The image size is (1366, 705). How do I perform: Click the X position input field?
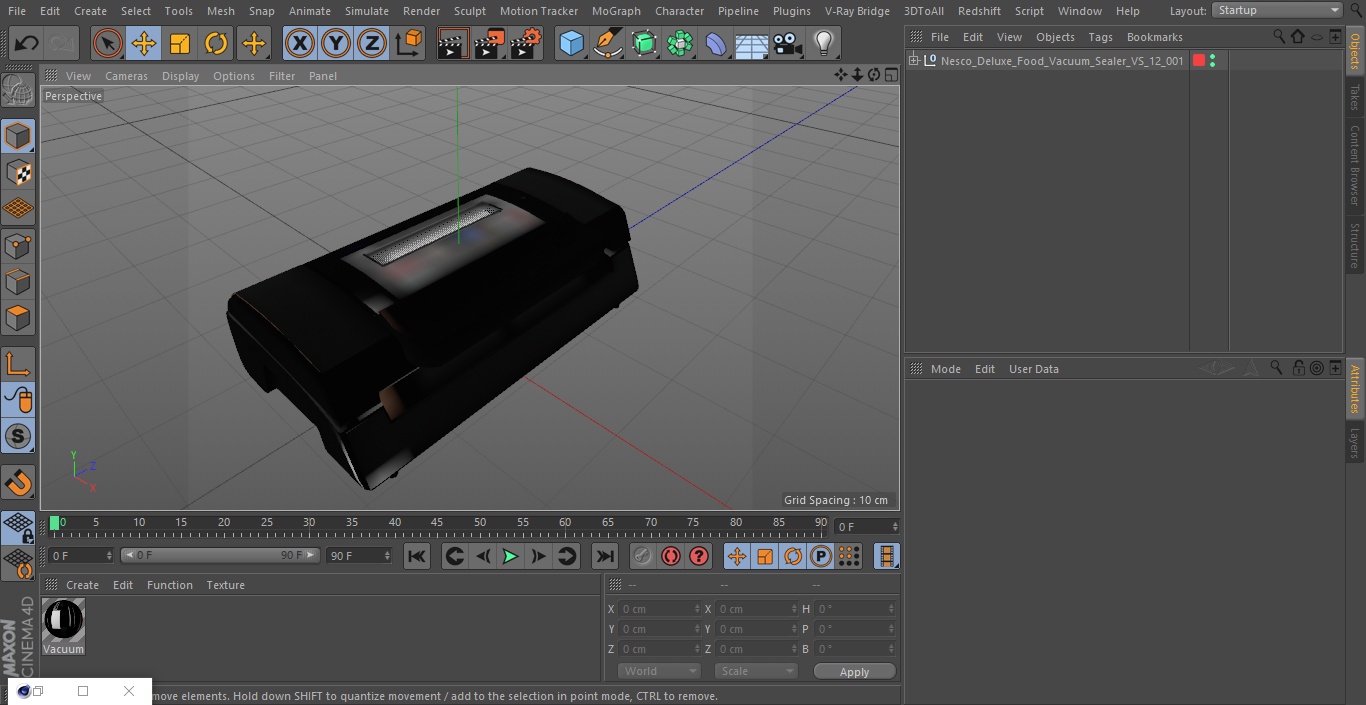pyautogui.click(x=660, y=609)
